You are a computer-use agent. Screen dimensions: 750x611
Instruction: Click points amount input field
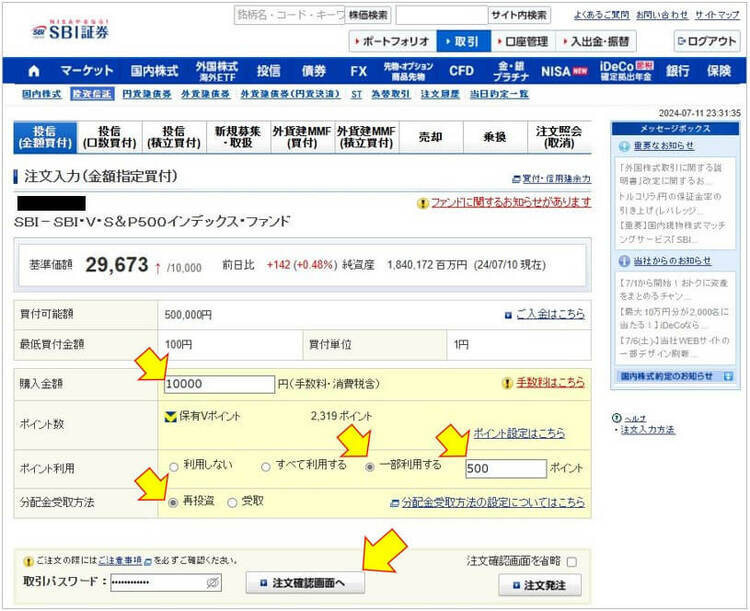coord(506,468)
